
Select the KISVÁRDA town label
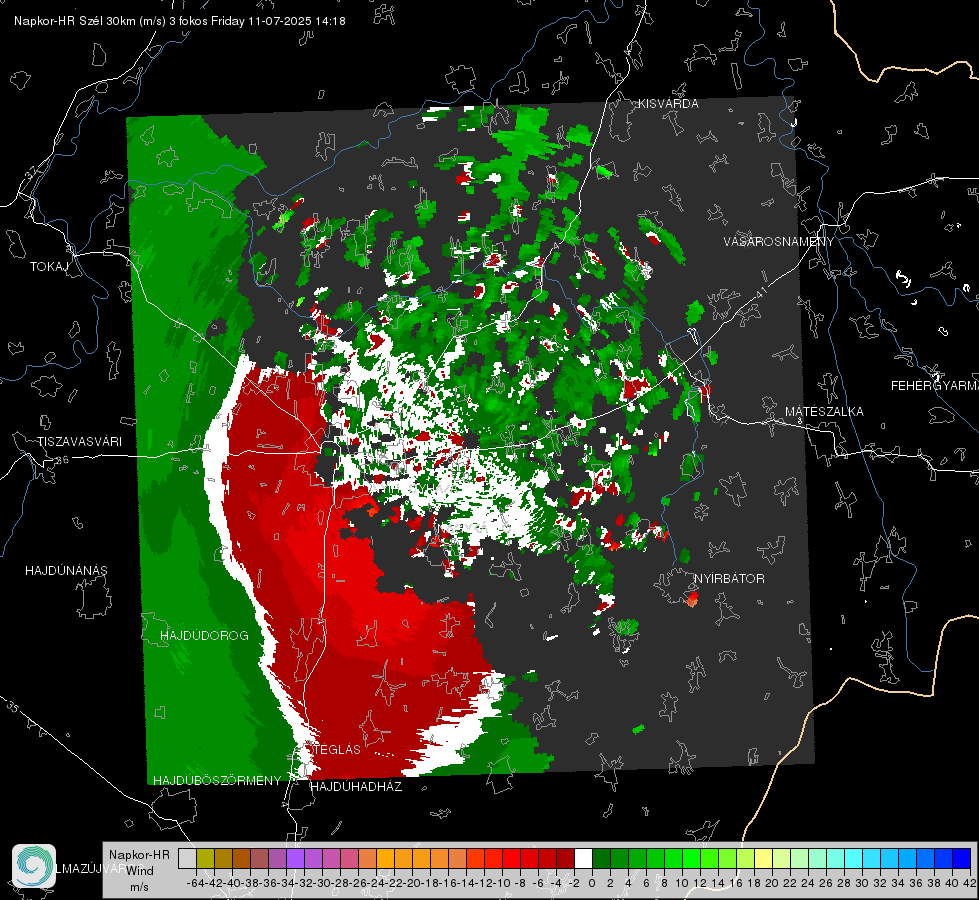click(668, 104)
